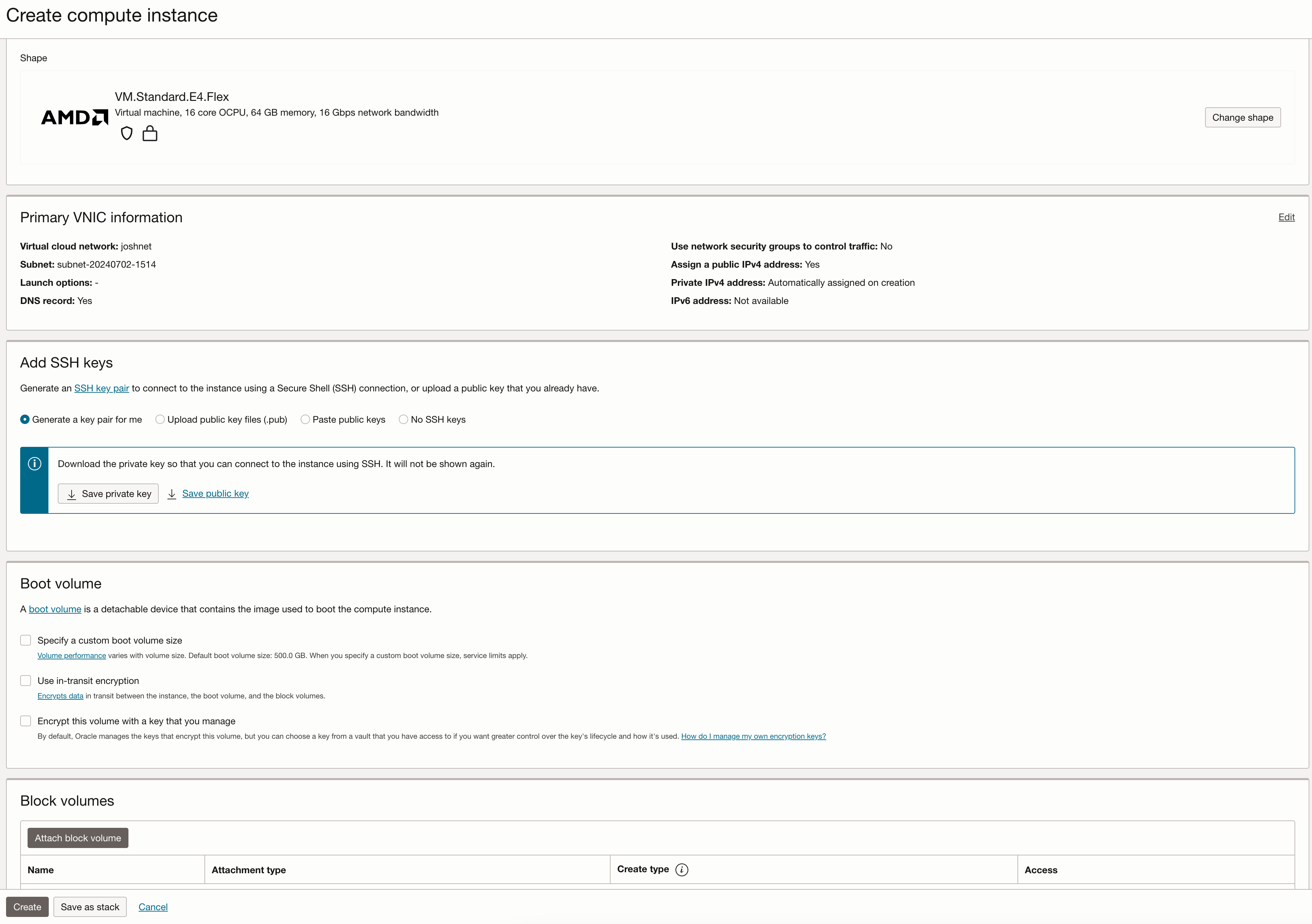
Task: Open Edit for Primary VNIC information
Action: coord(1286,217)
